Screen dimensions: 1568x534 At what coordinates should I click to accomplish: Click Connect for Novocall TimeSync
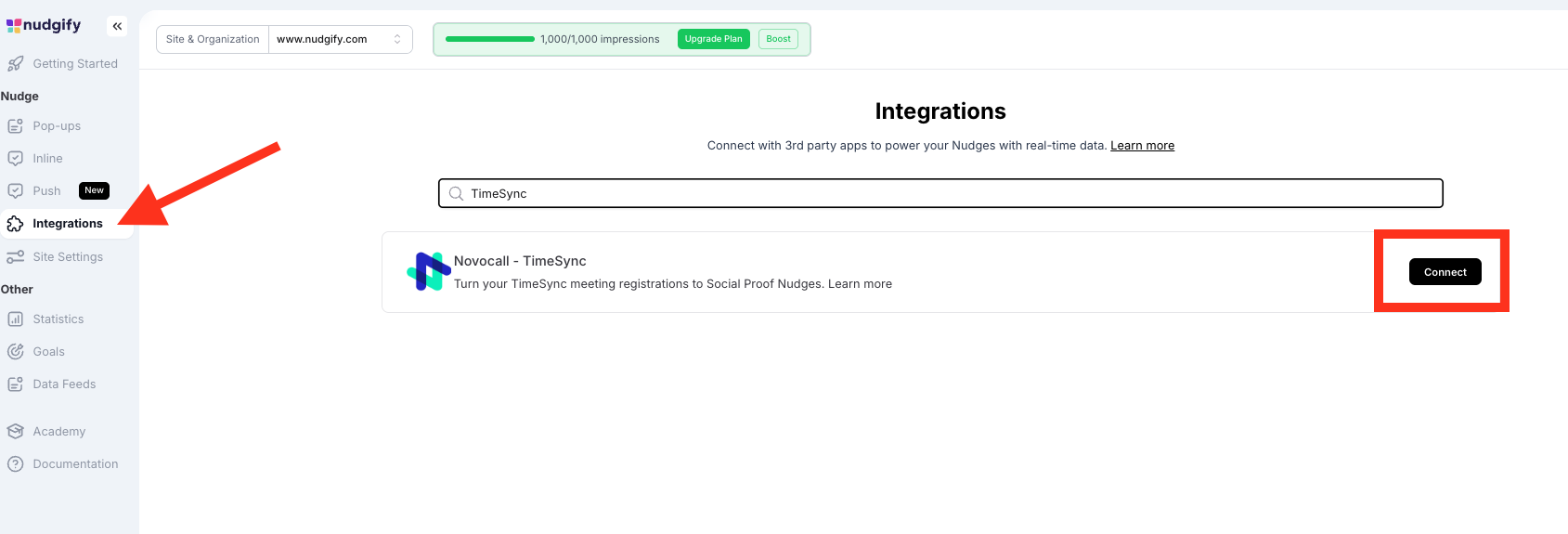(x=1445, y=272)
